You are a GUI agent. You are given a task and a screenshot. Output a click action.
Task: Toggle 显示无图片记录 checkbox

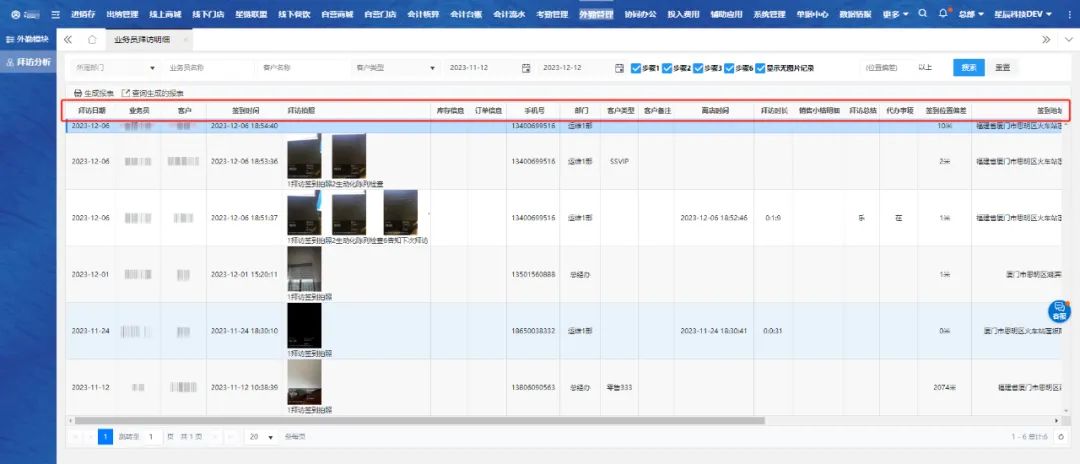coord(760,68)
